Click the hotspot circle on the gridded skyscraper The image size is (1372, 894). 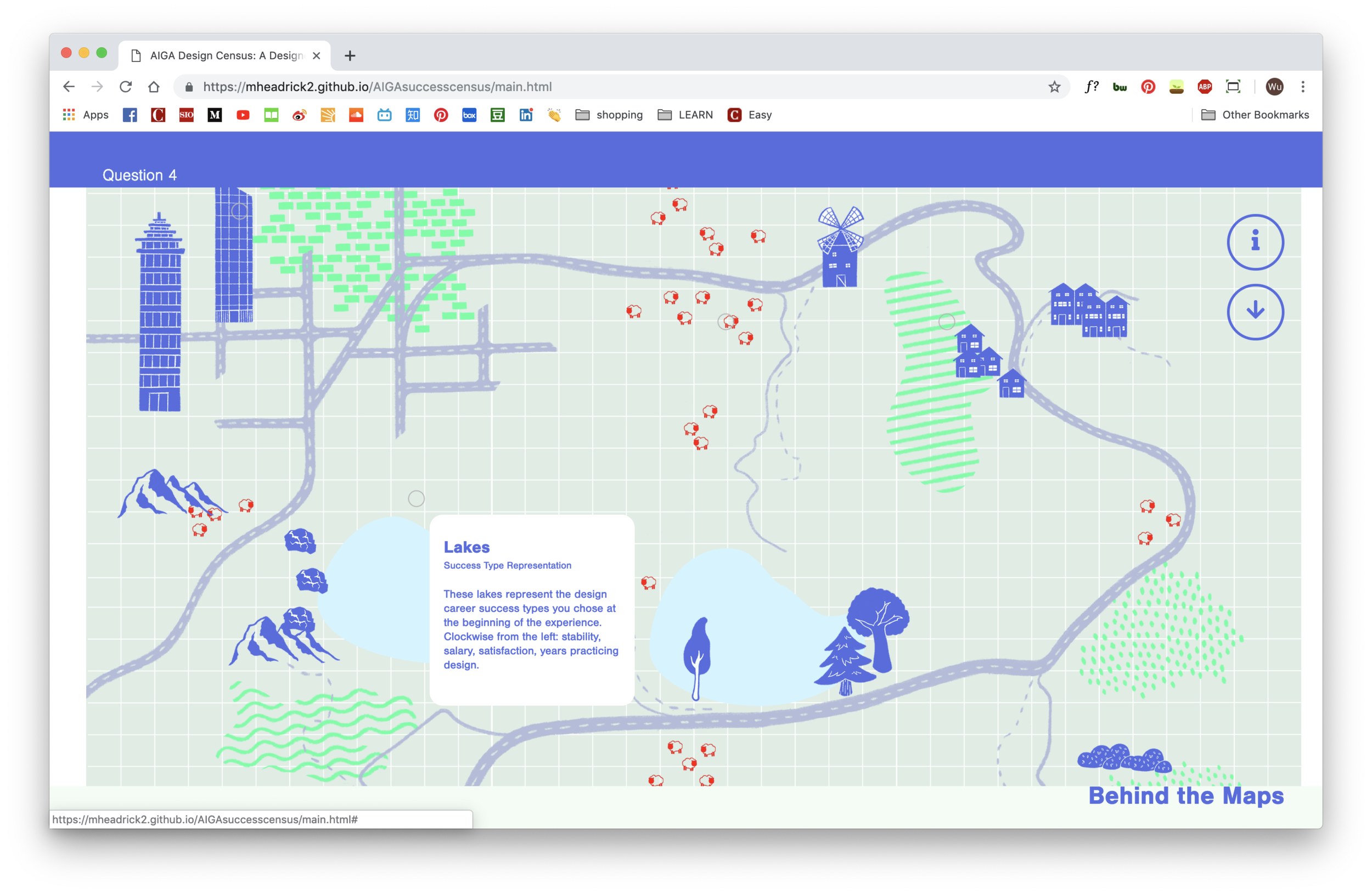239,211
